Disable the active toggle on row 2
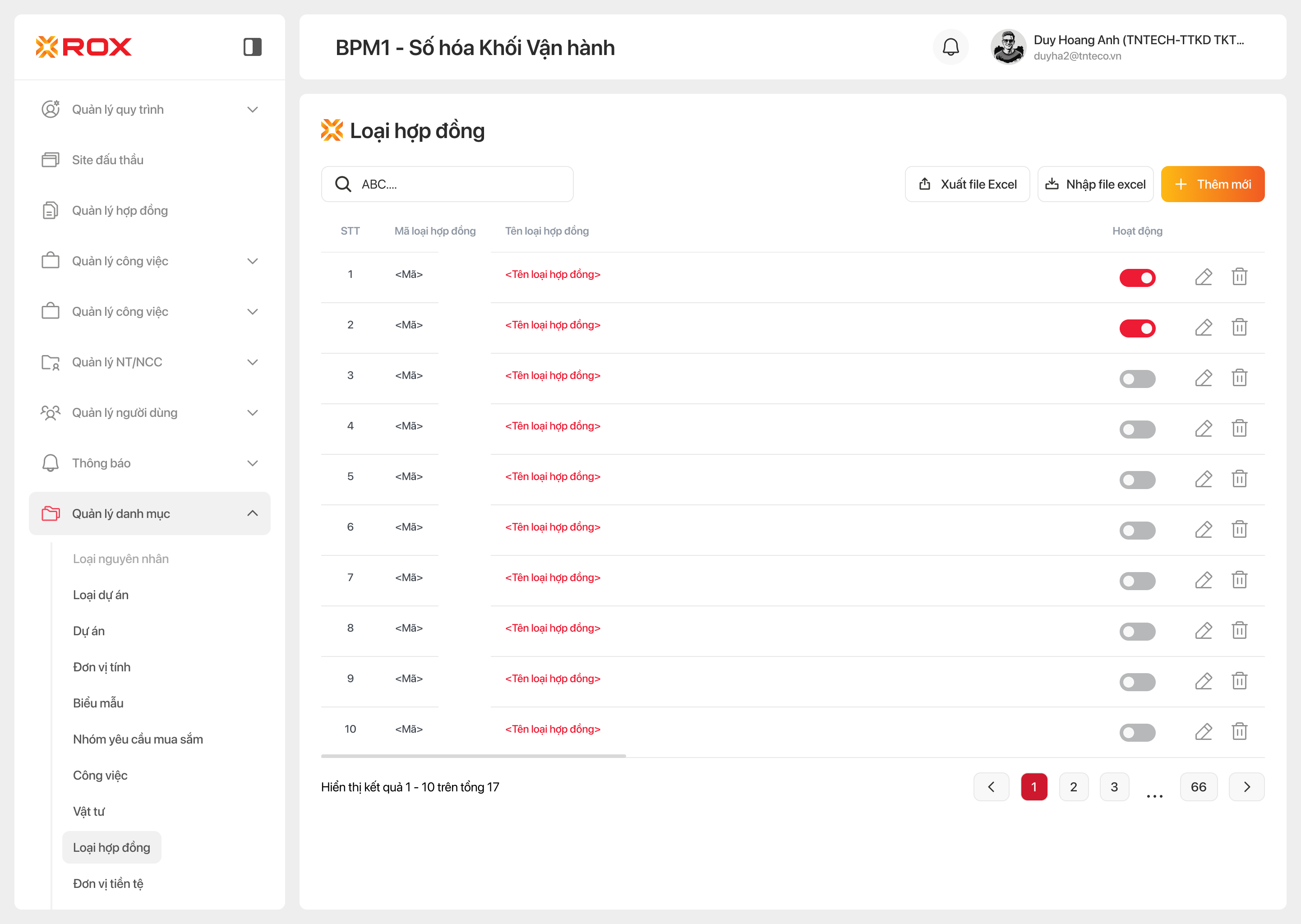The width and height of the screenshot is (1301, 924). 1137,328
